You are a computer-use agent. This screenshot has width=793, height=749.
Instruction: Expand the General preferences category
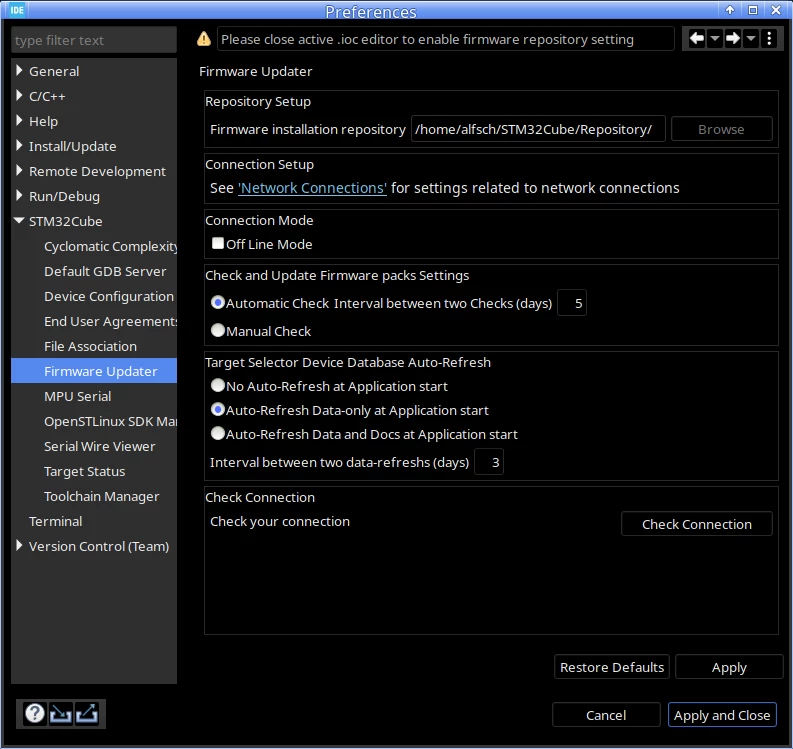tap(19, 71)
